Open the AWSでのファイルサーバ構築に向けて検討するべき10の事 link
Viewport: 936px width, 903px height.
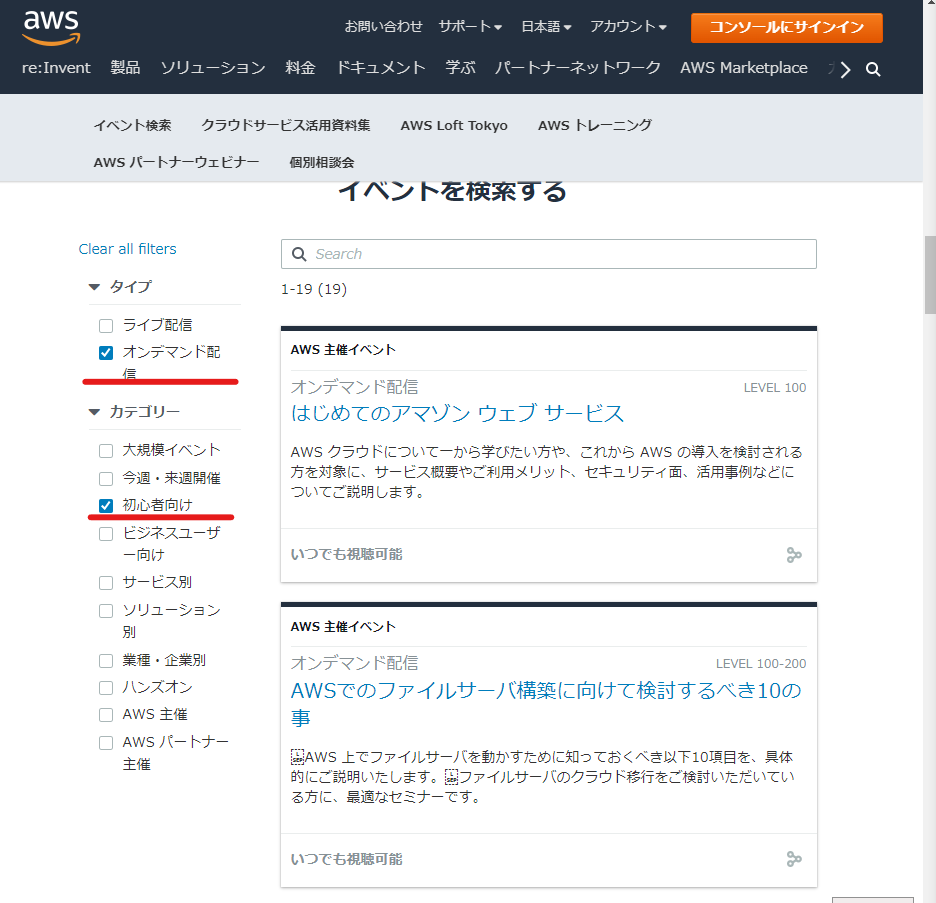pos(546,704)
